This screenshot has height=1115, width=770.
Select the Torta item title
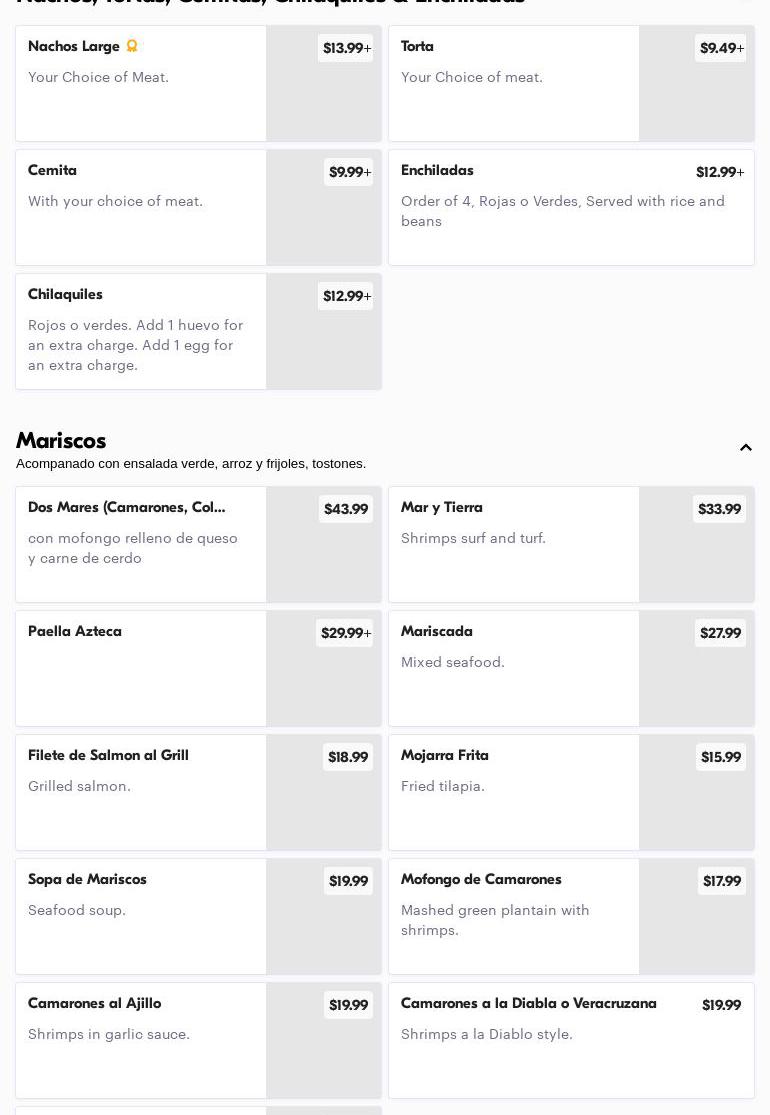tap(417, 47)
